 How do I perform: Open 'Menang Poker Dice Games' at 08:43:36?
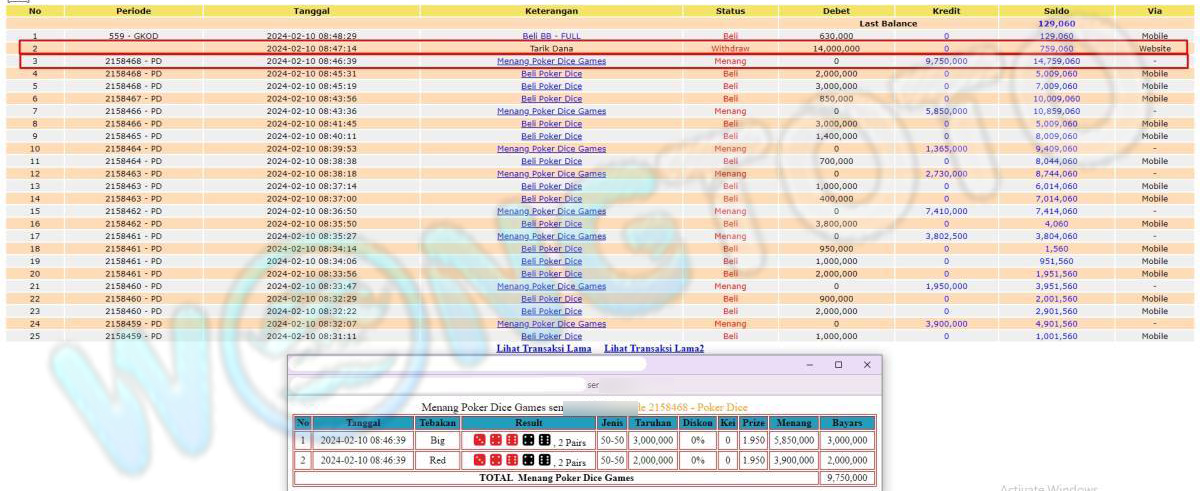point(551,111)
